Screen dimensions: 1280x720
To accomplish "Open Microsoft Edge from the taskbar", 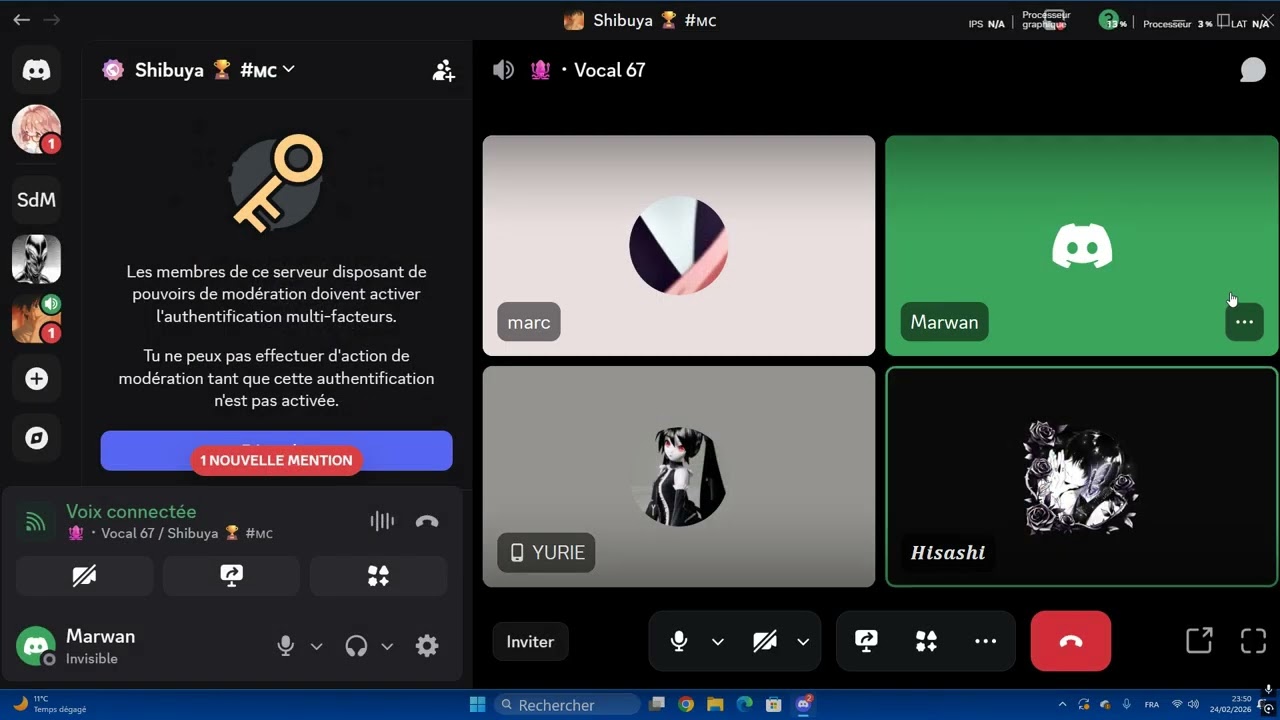I will (744, 704).
